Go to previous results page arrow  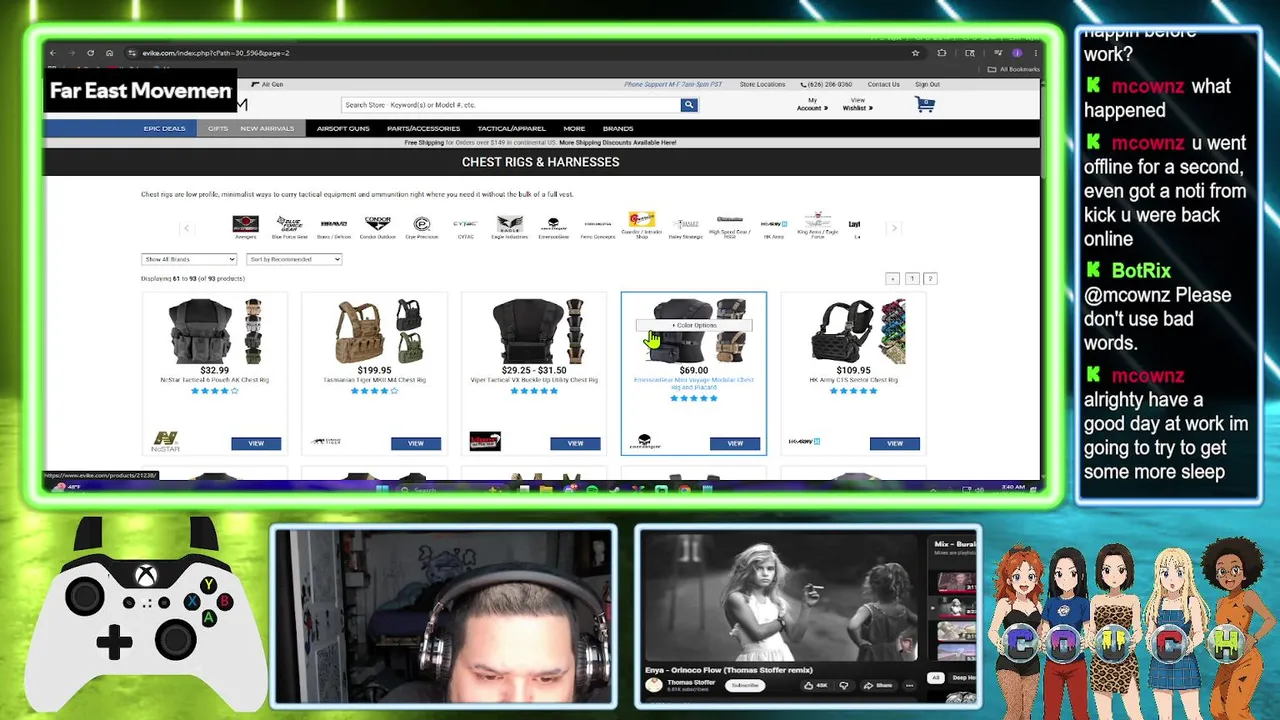[x=893, y=278]
